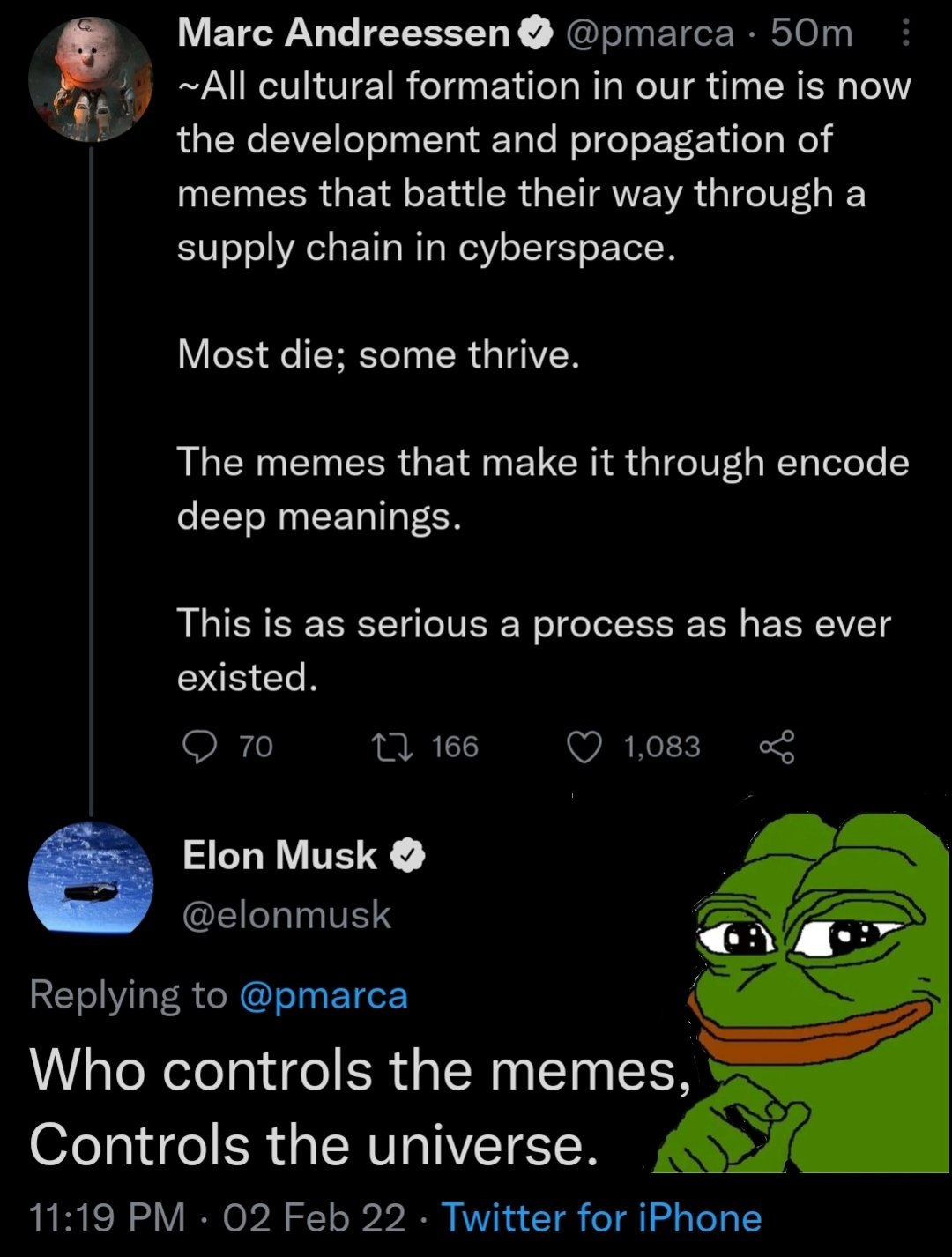Click the 1,083 likes count
Screen dimensions: 952x1257
662,747
